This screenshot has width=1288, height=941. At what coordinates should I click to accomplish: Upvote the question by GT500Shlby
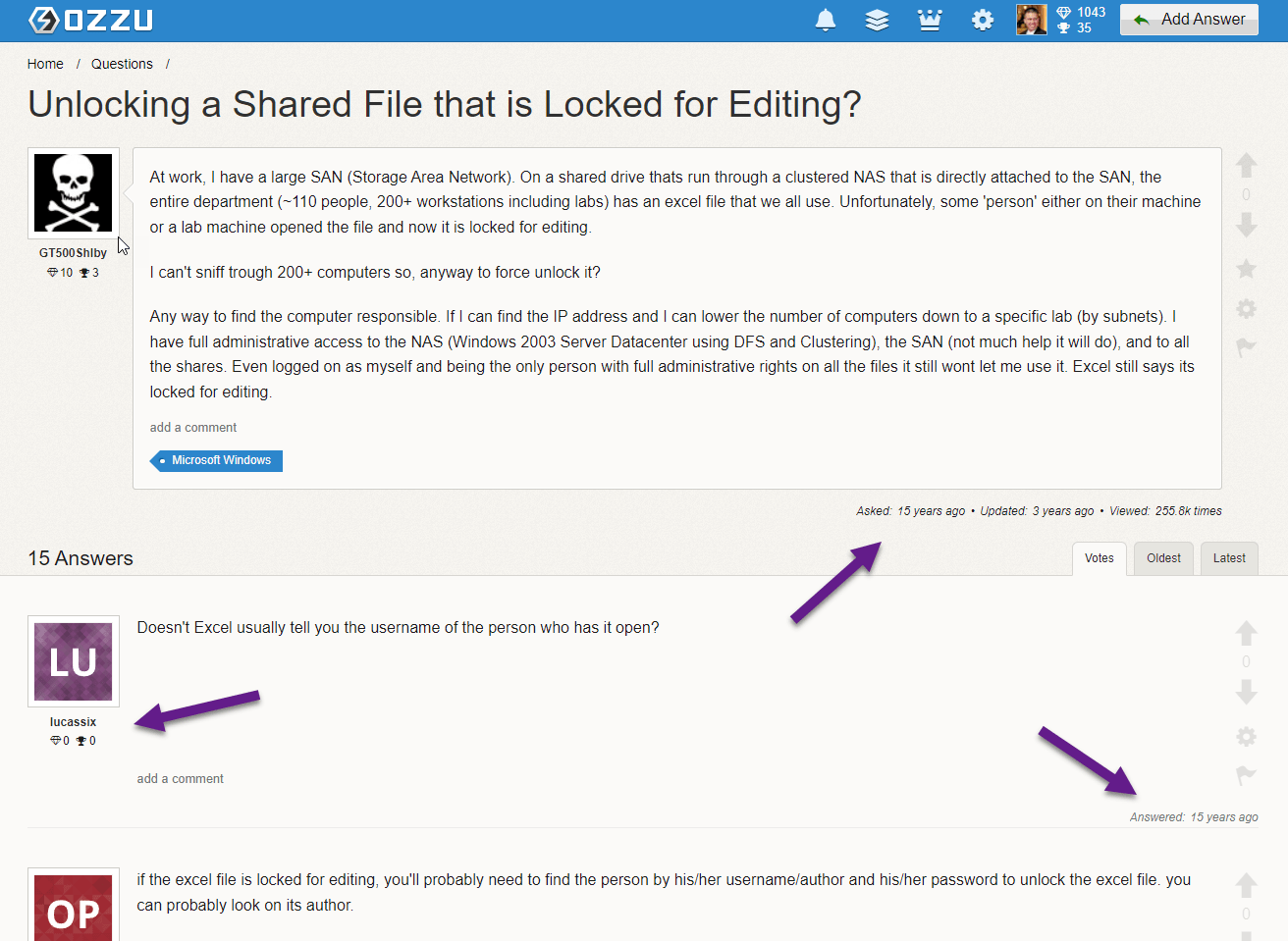click(x=1246, y=165)
